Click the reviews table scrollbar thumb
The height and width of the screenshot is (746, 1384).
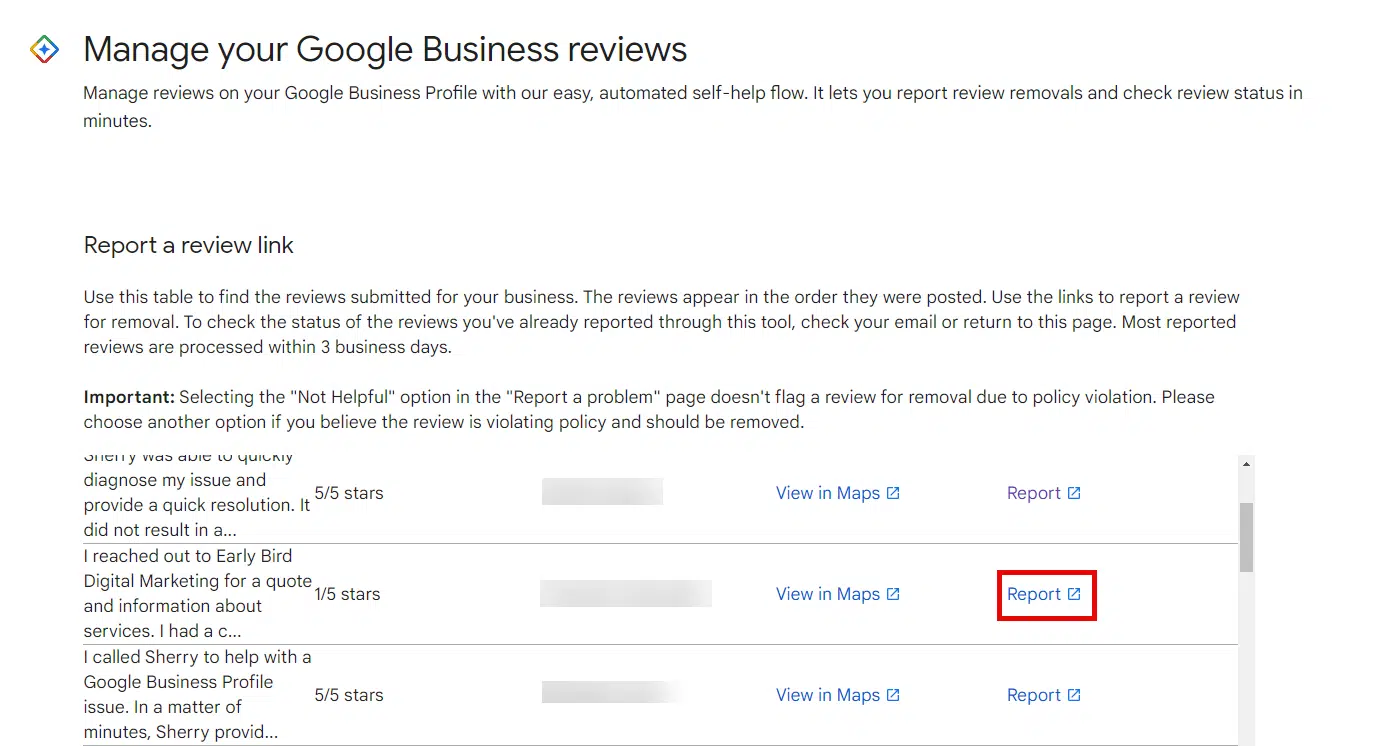pyautogui.click(x=1246, y=537)
